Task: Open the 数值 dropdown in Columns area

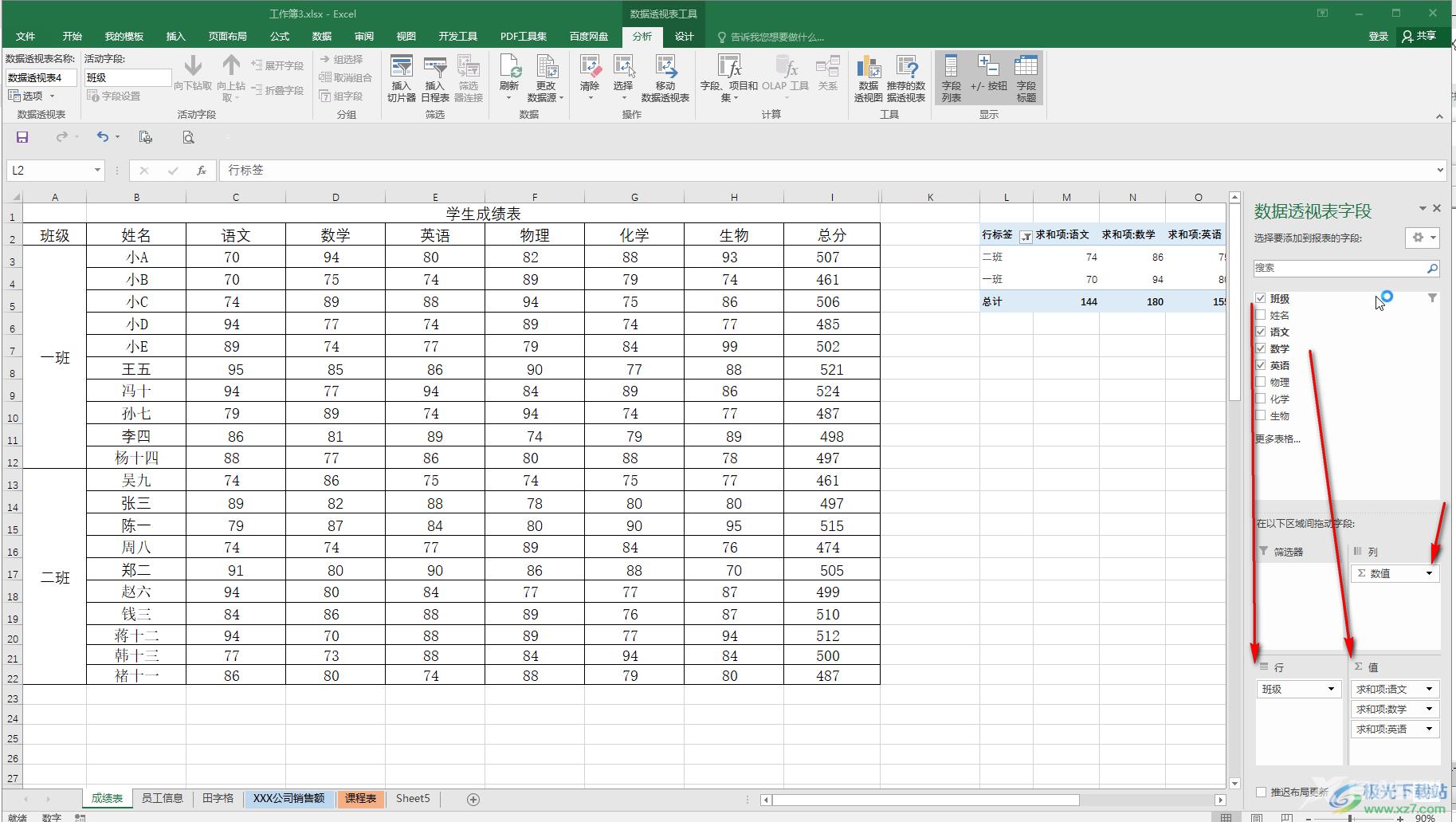Action: click(1430, 573)
